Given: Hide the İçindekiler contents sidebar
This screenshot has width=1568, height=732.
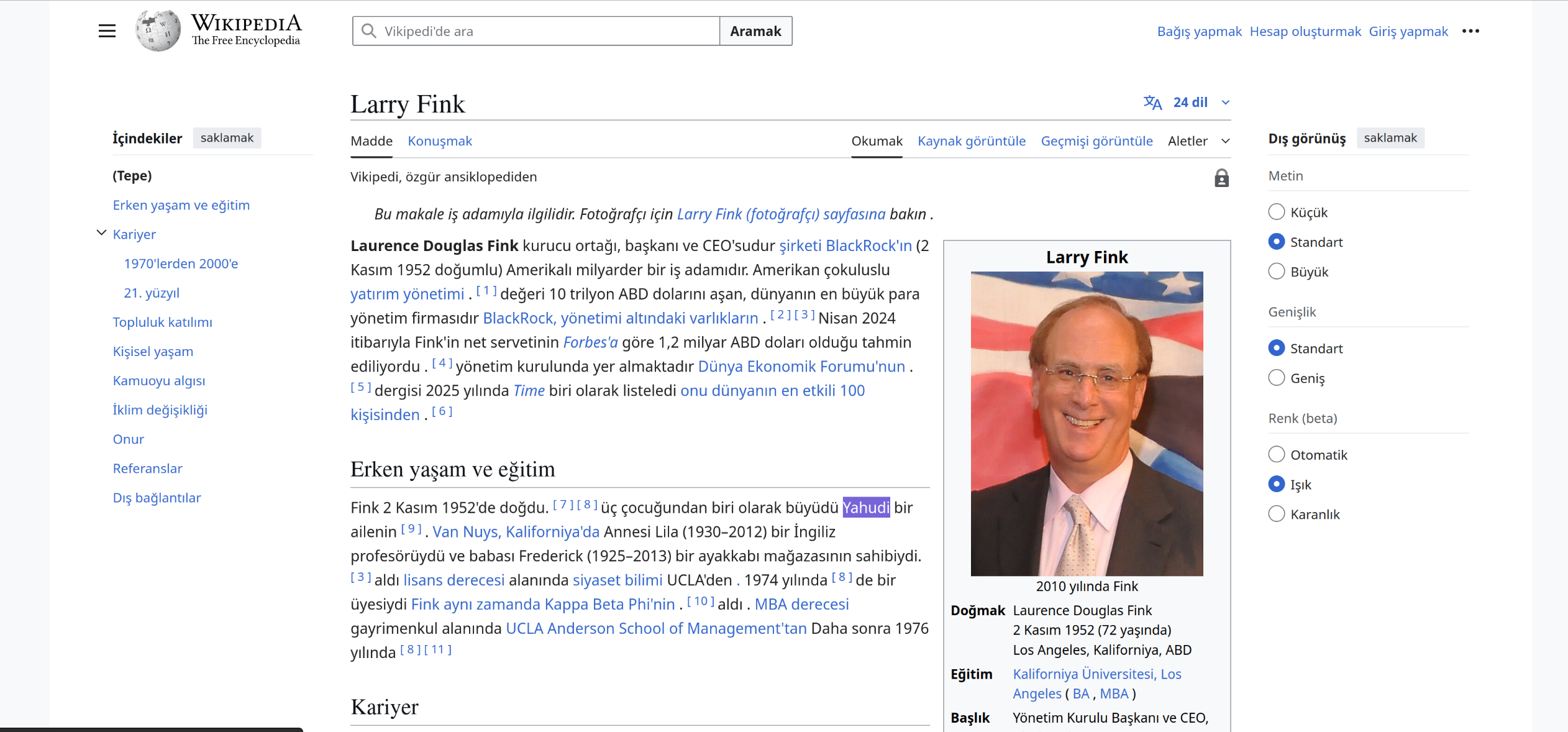Looking at the screenshot, I should pos(227,138).
